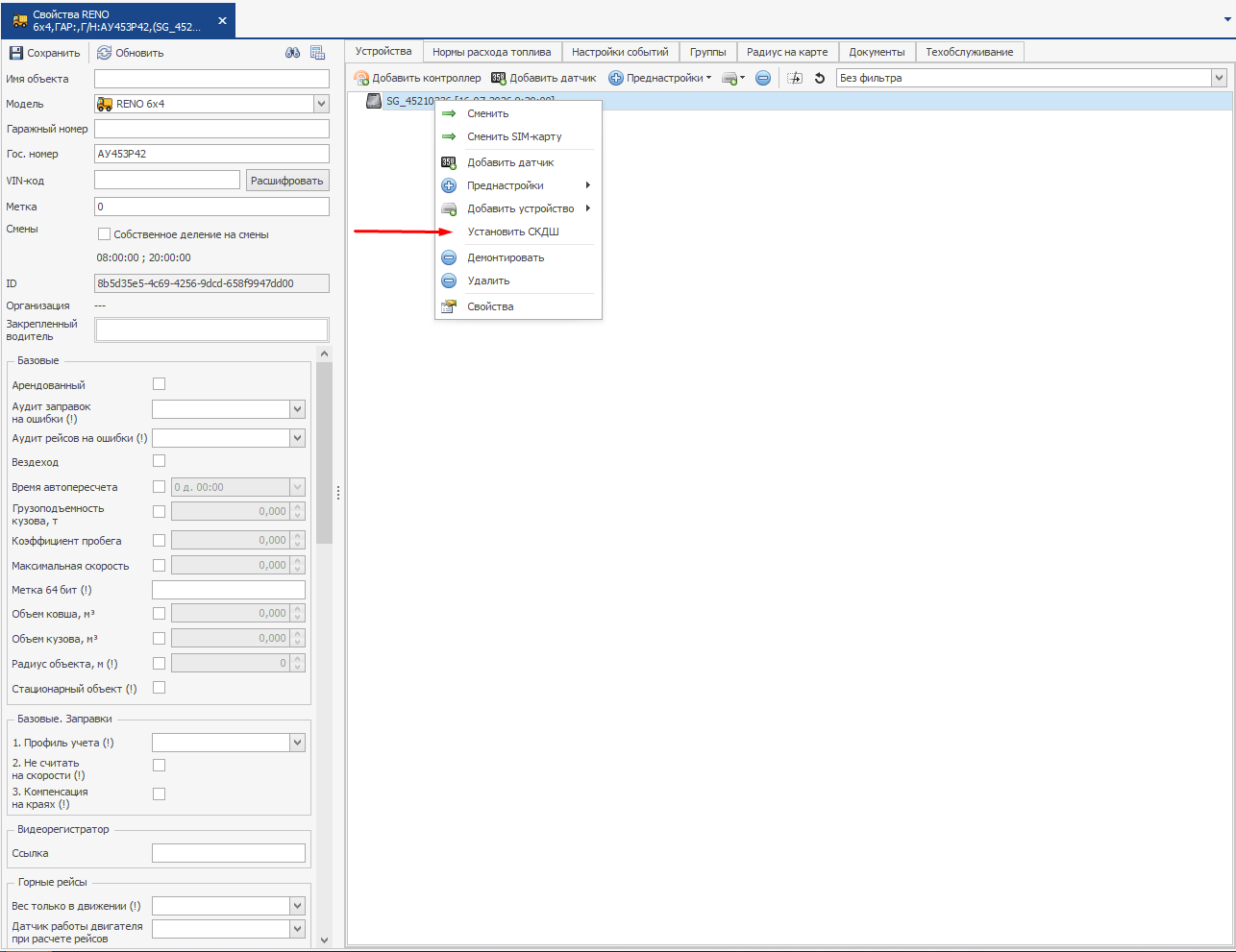The width and height of the screenshot is (1236, 952).
Task: Switch to Документы tab
Action: [877, 52]
